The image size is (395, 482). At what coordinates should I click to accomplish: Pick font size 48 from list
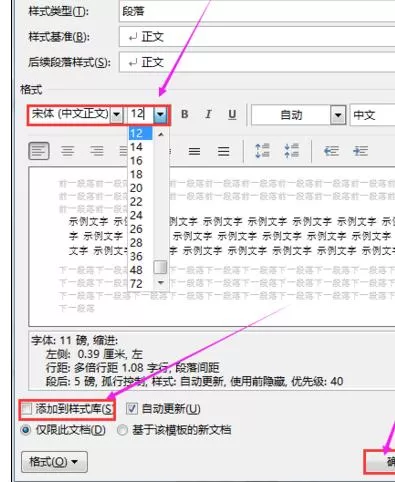[x=140, y=270]
